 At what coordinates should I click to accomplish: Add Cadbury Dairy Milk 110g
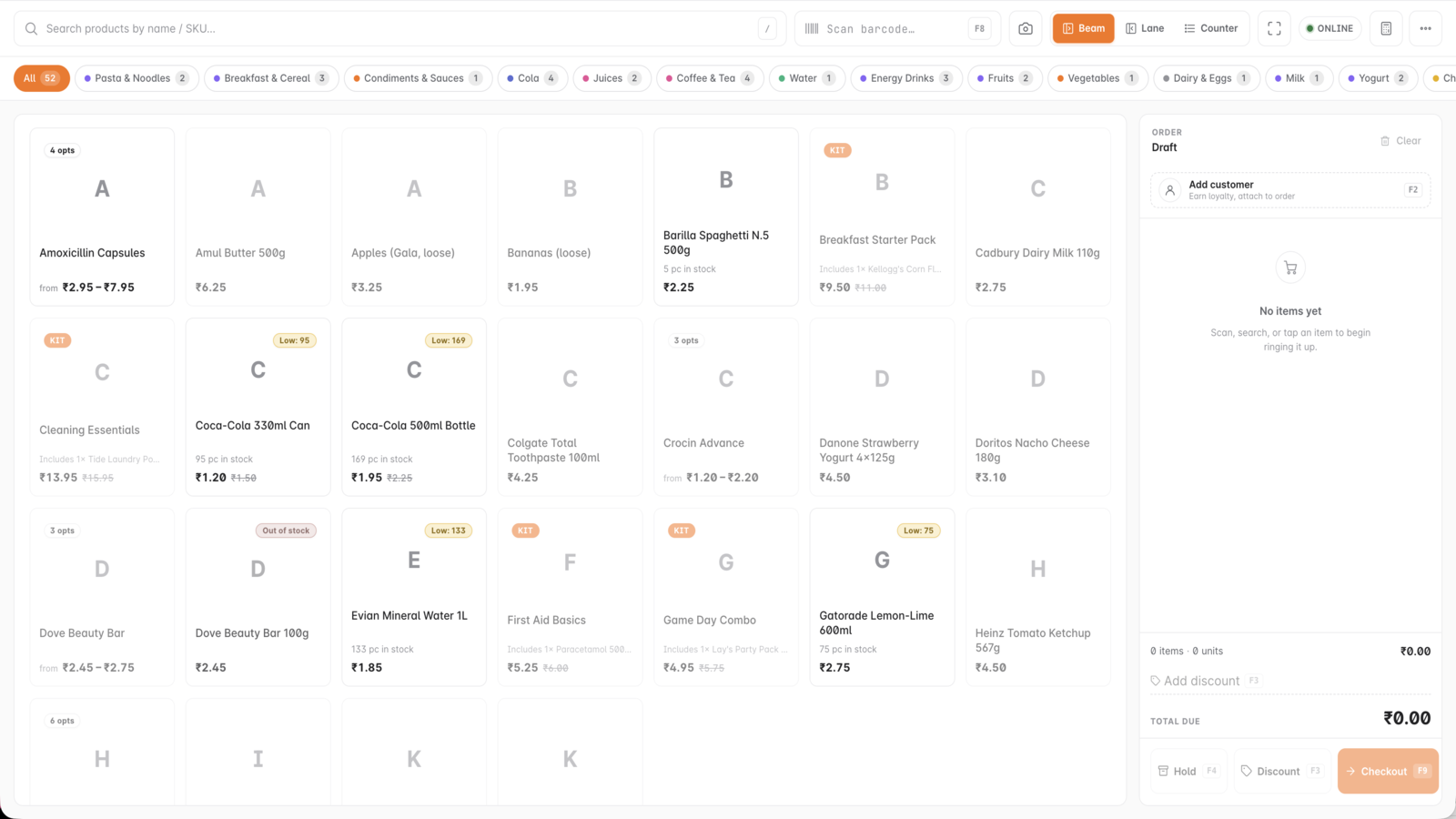(x=1038, y=217)
